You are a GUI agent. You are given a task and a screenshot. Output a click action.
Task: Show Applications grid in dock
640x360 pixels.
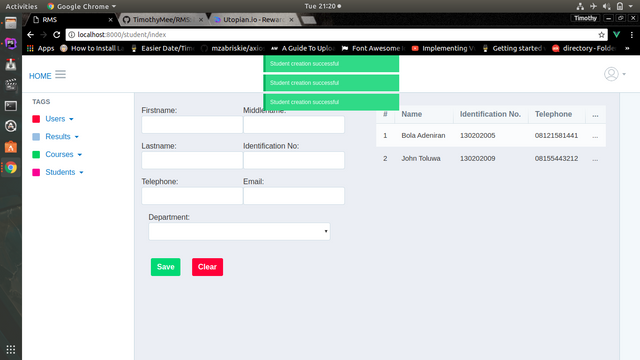coord(11,349)
